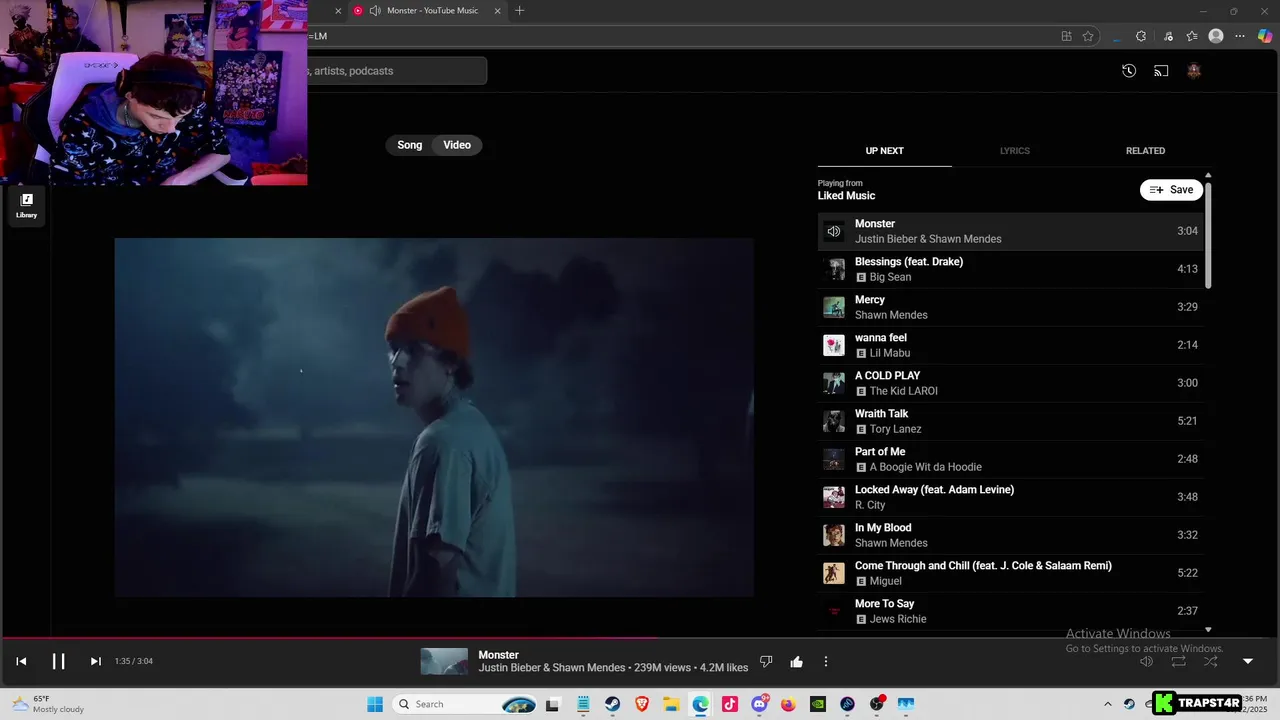Play A COLD PLAY from the queue
The image size is (1280, 720).
click(x=1011, y=383)
